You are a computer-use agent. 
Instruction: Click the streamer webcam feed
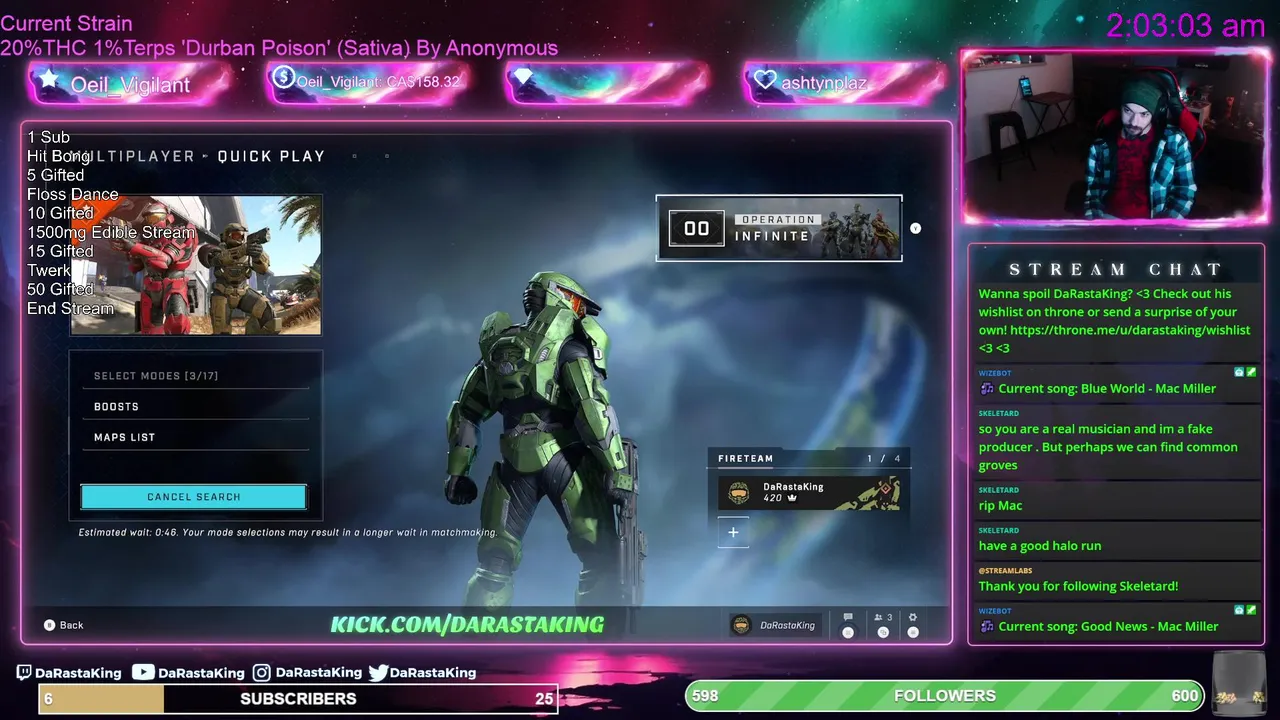point(1114,135)
